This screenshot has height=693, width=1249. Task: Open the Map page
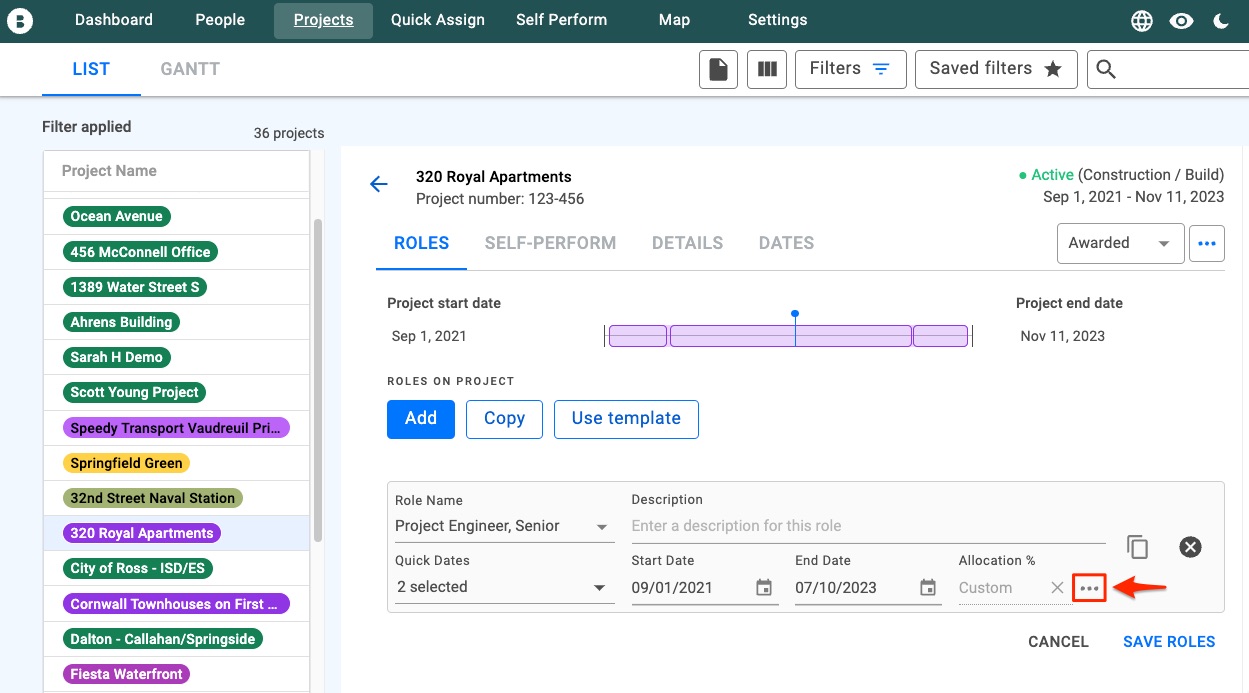click(674, 20)
